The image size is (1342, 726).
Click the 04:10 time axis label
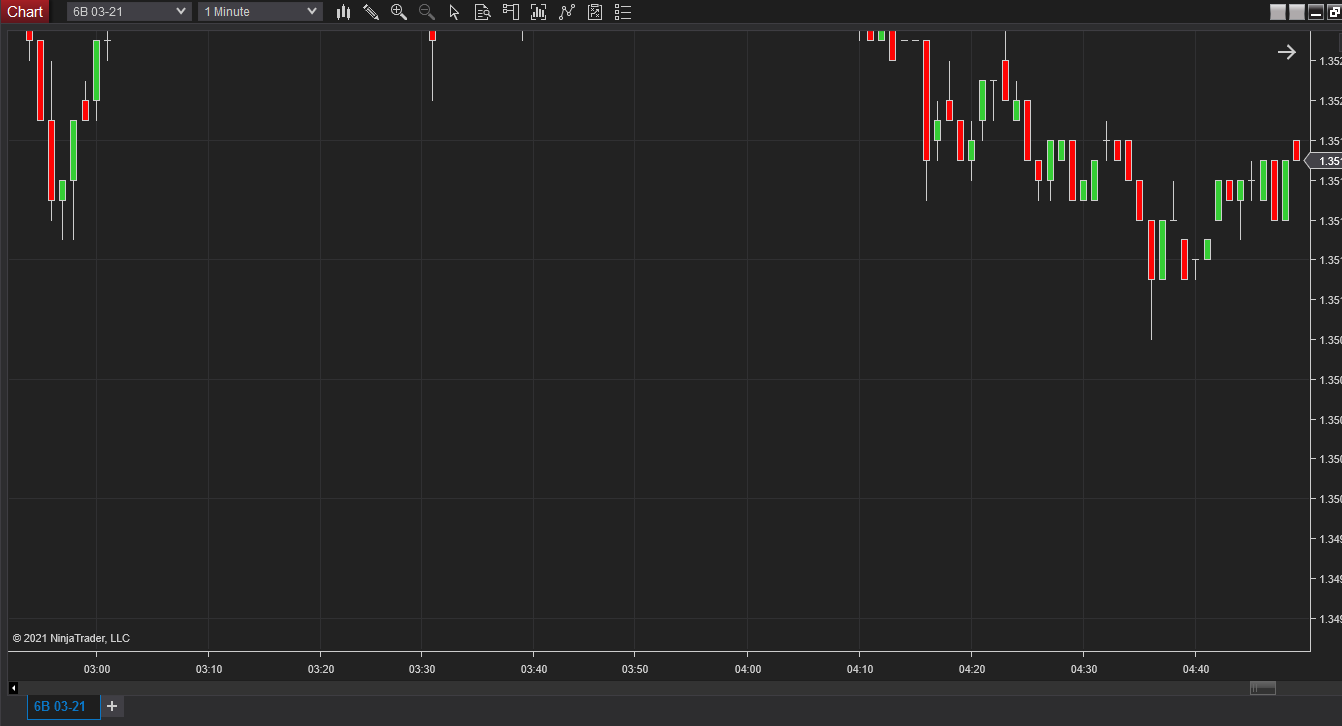pyautogui.click(x=860, y=669)
